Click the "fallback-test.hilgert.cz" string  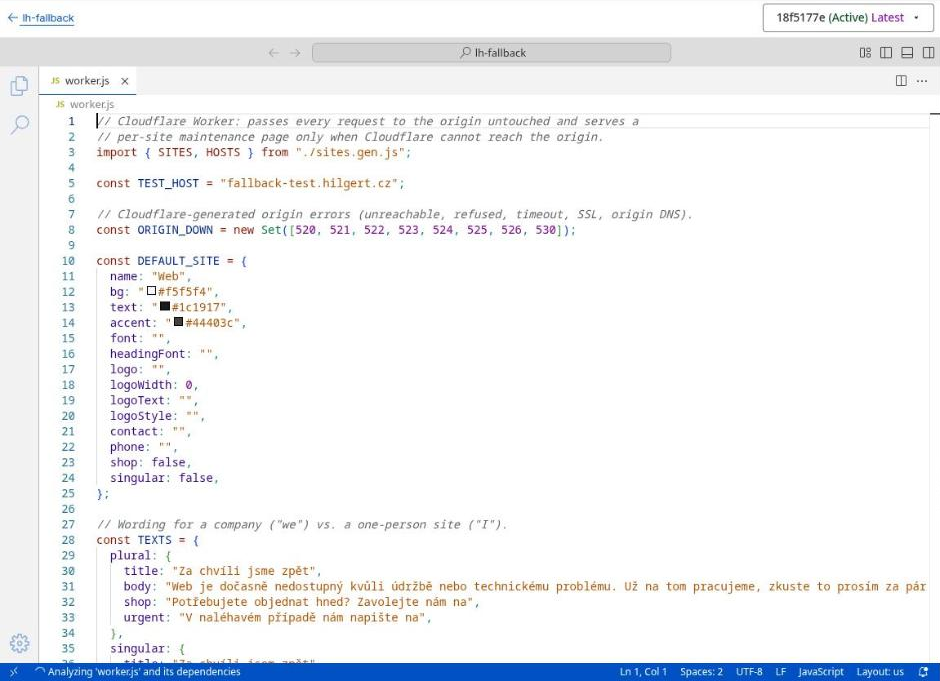click(x=309, y=183)
